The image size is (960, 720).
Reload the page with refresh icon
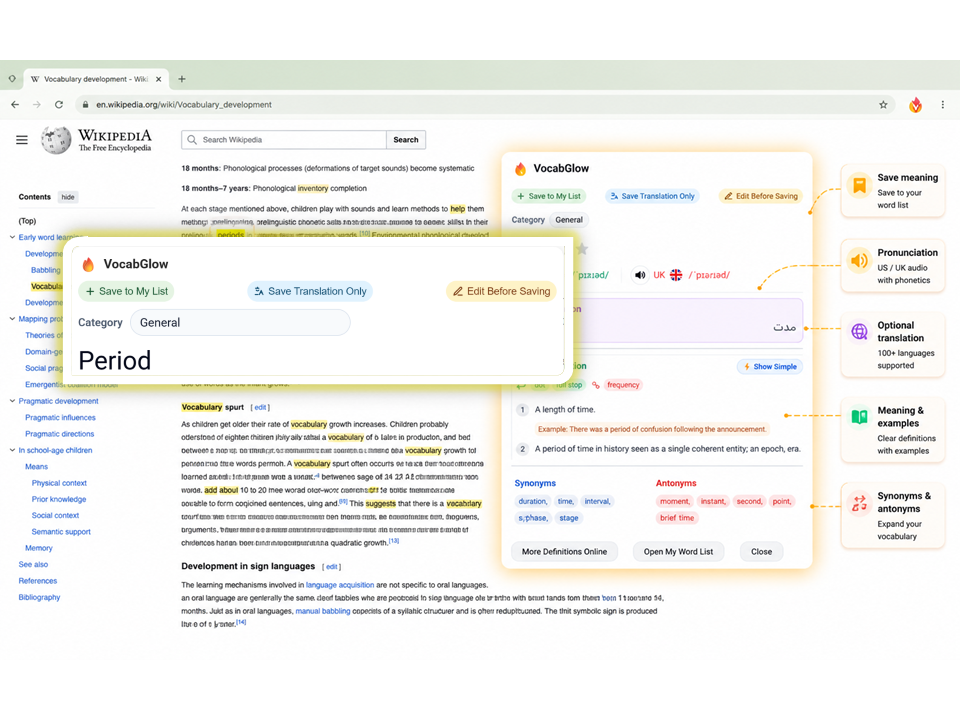tap(59, 105)
